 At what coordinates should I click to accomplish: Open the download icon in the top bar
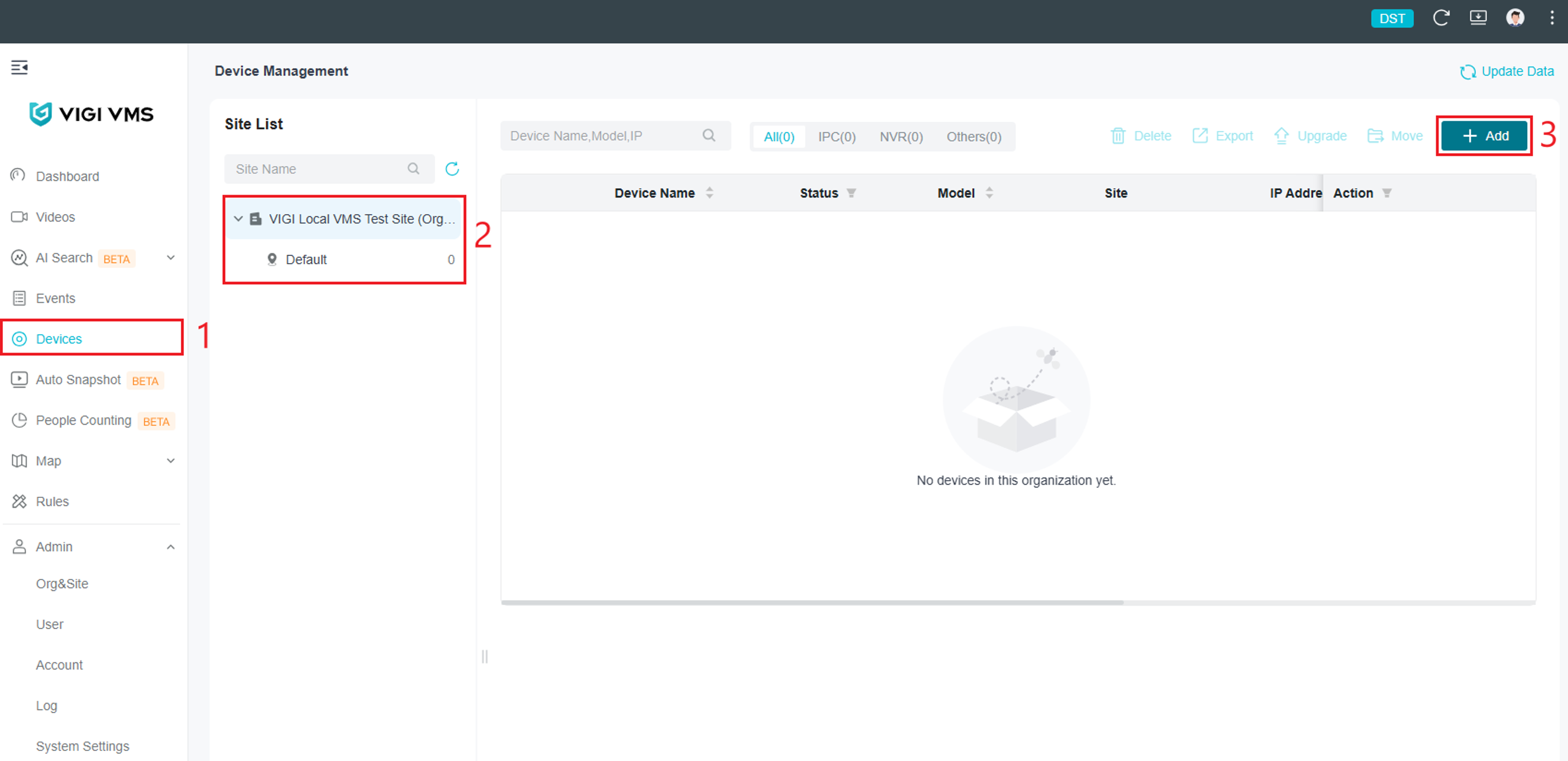click(x=1478, y=18)
